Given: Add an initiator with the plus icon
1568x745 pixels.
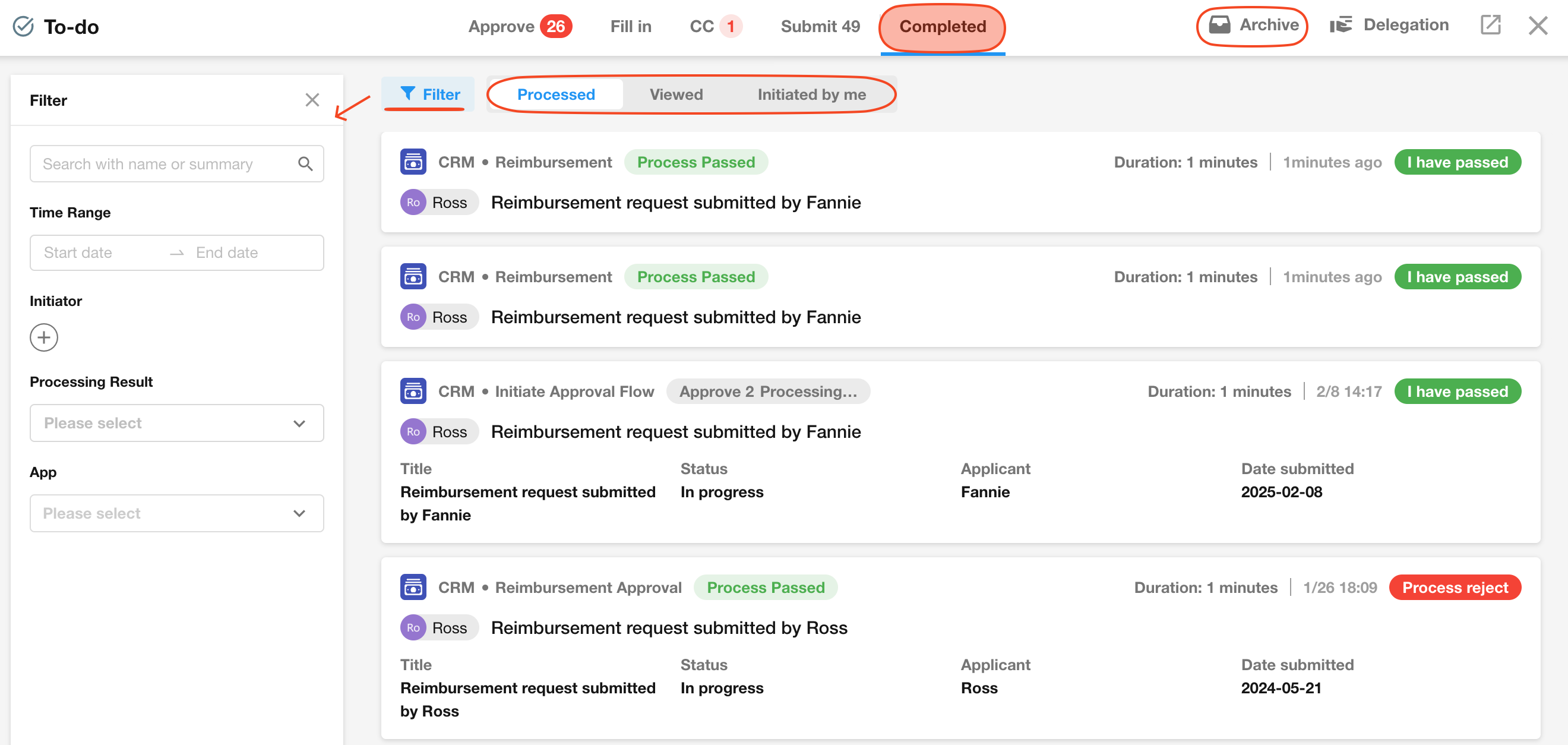Looking at the screenshot, I should coord(44,337).
